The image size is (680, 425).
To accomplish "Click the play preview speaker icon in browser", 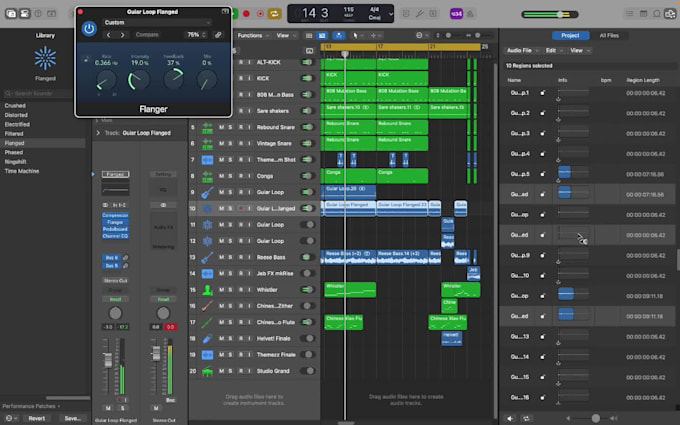I will click(510, 418).
